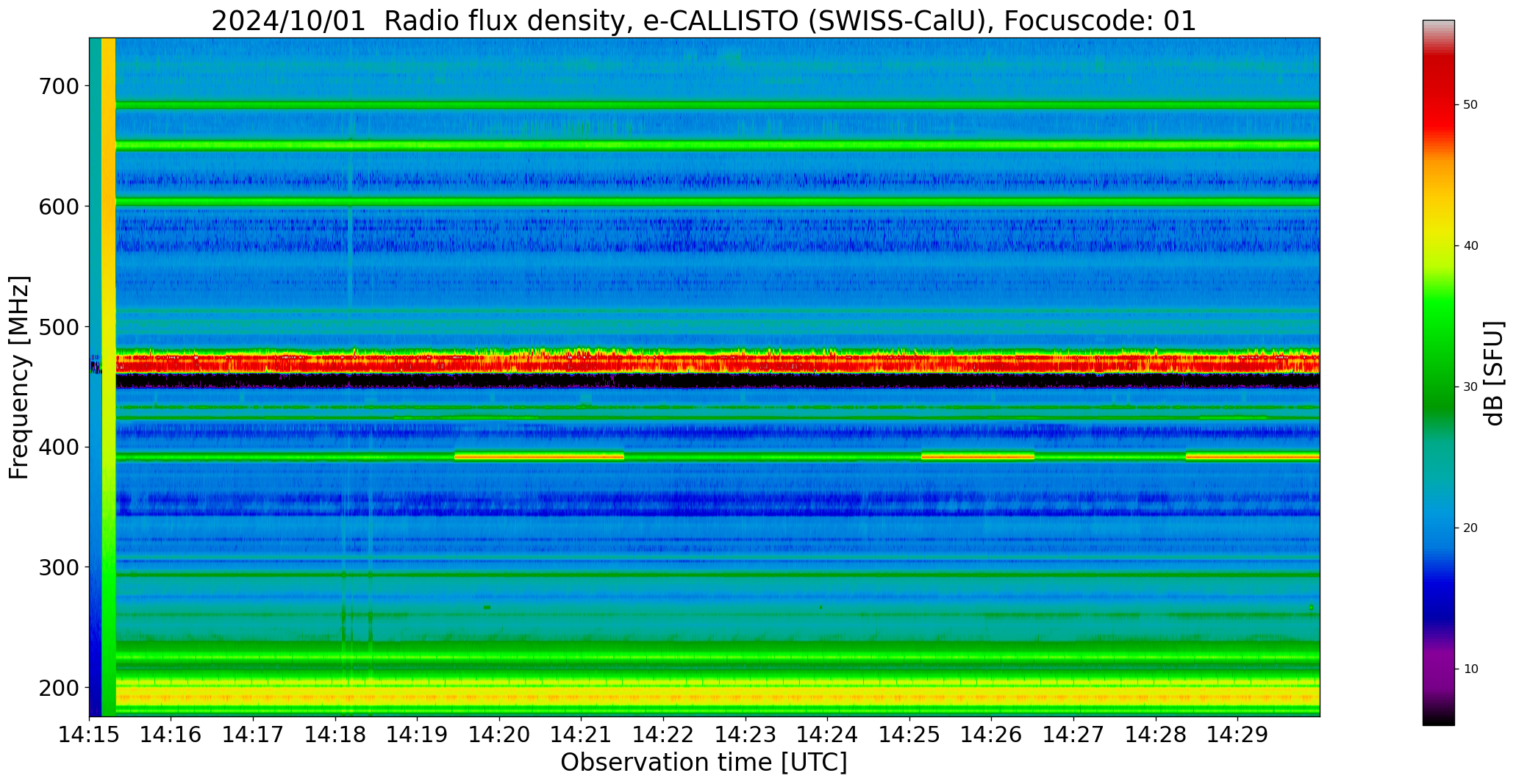Click the 14:27 time tick label
The height and width of the screenshot is (784, 1516).
1073,733
